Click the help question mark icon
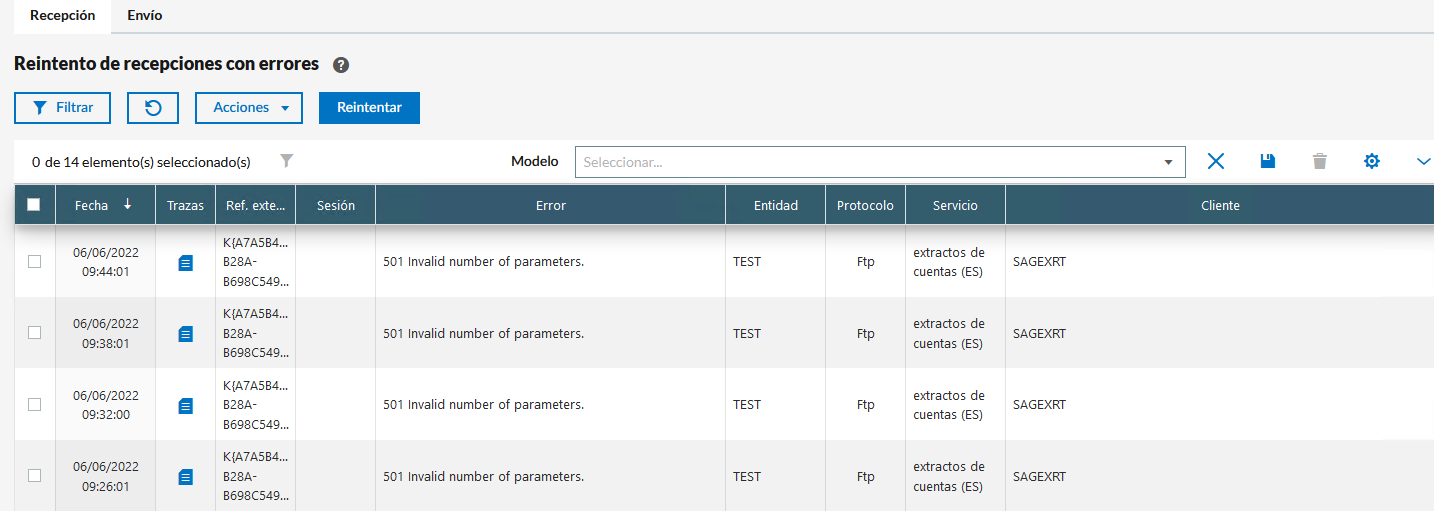Screen dimensions: 1434x511 coord(341,65)
